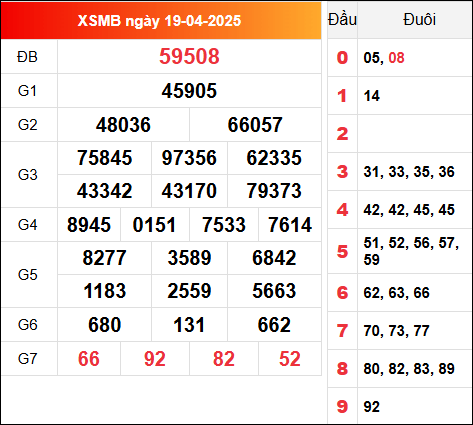
Task: Click the ĐB row label
Action: pos(27,57)
